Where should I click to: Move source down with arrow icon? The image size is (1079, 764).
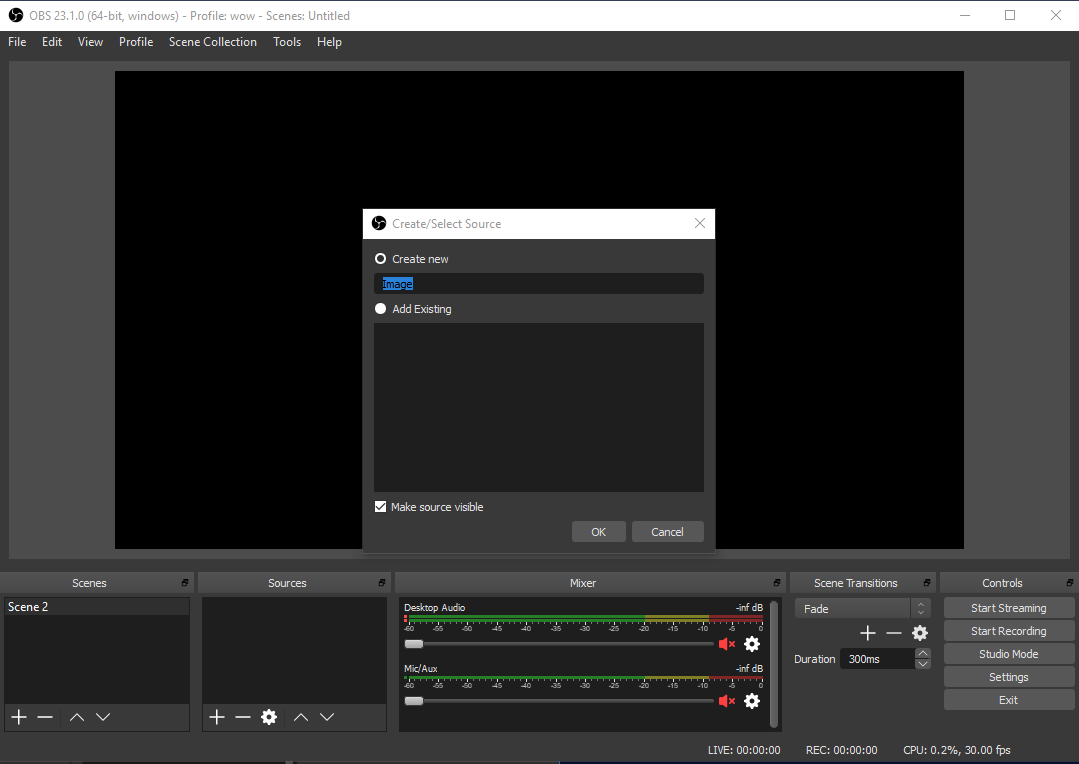[327, 717]
